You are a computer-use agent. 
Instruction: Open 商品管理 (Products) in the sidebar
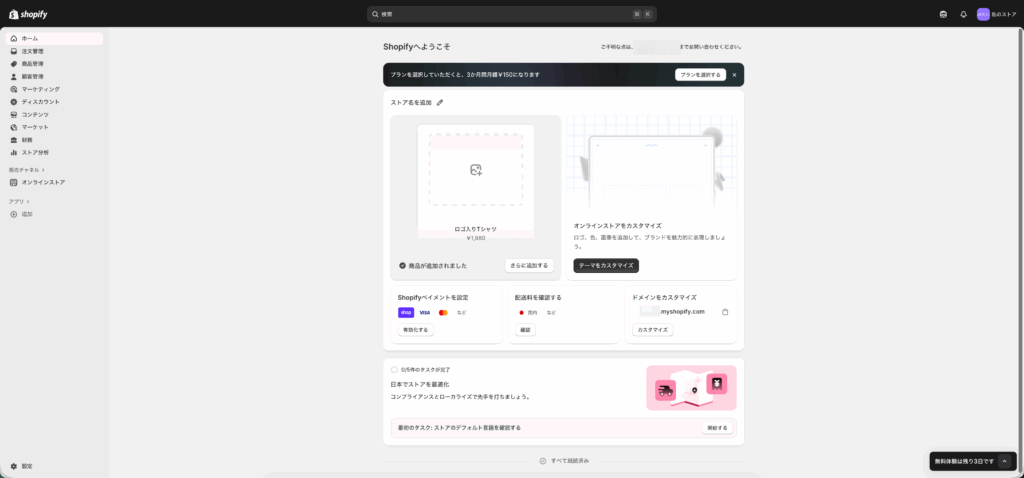point(32,64)
